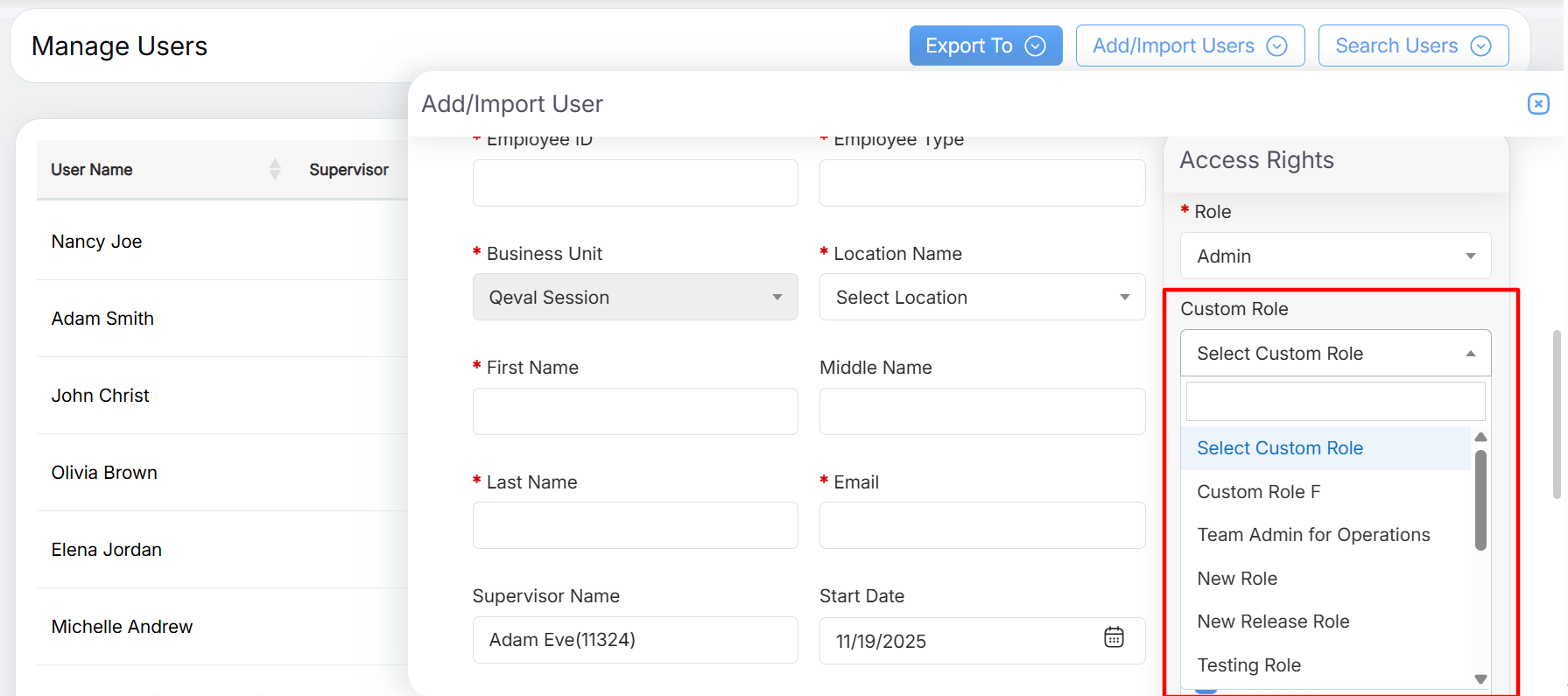The height and width of the screenshot is (696, 1568).
Task: Collapse the Select Custom Role dropdown
Action: (x=1334, y=354)
